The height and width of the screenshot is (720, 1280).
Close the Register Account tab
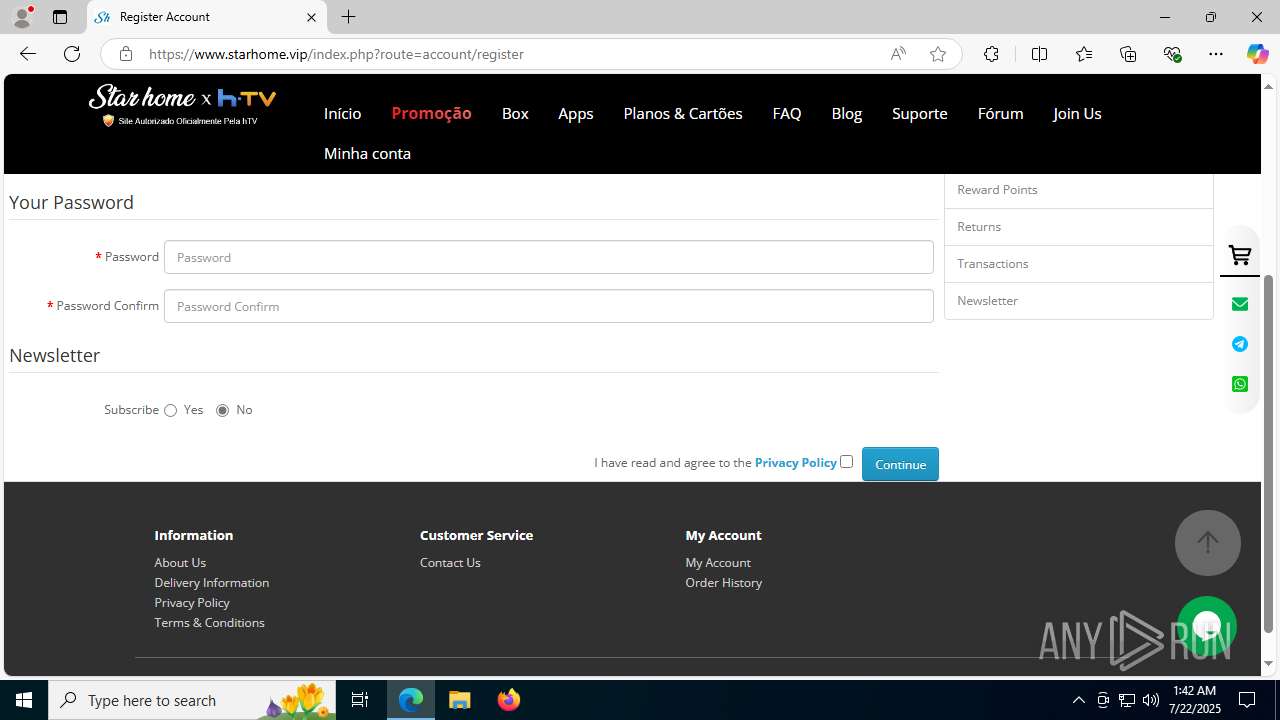(x=311, y=17)
